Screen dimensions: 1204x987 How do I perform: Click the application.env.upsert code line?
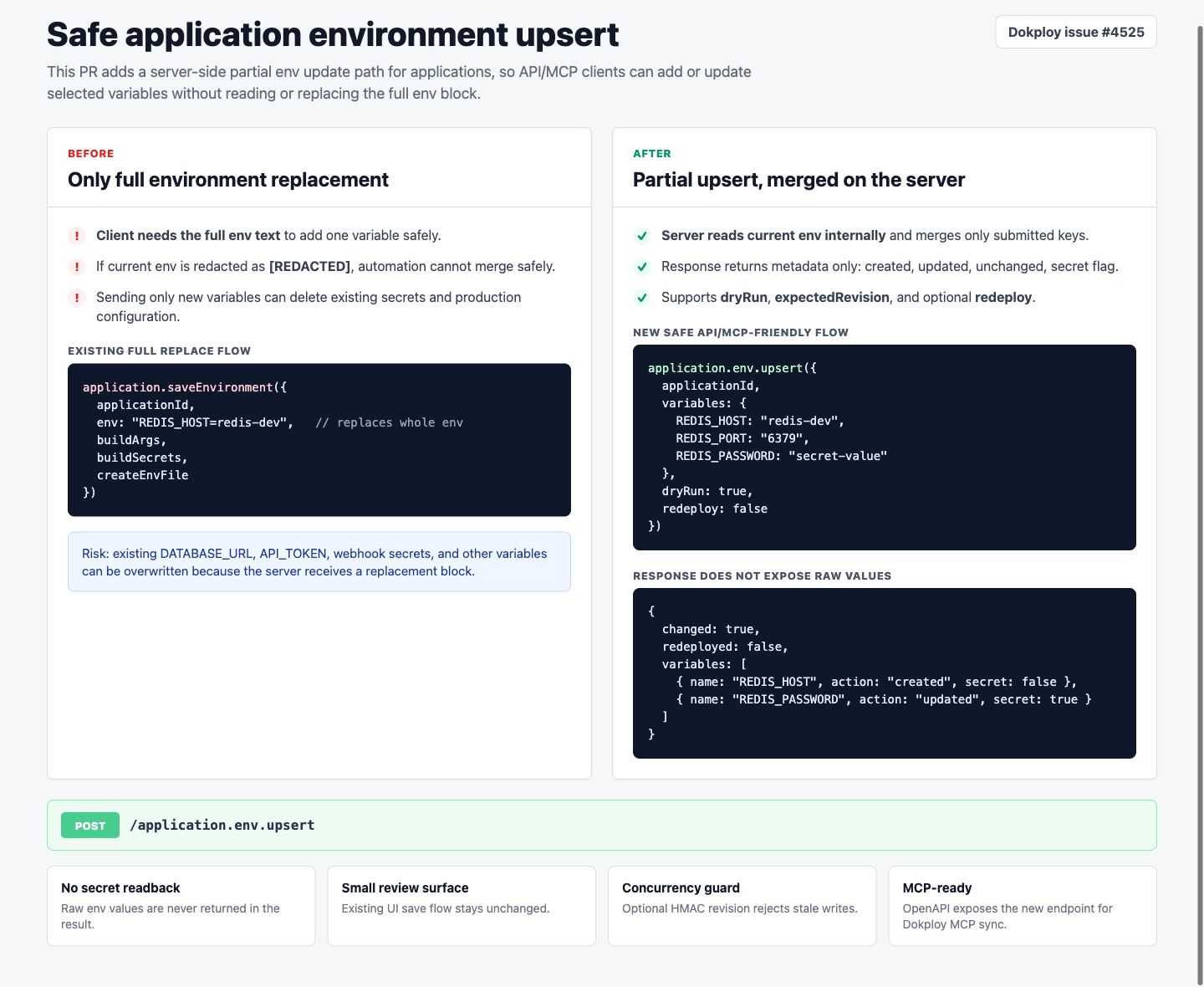click(x=732, y=368)
